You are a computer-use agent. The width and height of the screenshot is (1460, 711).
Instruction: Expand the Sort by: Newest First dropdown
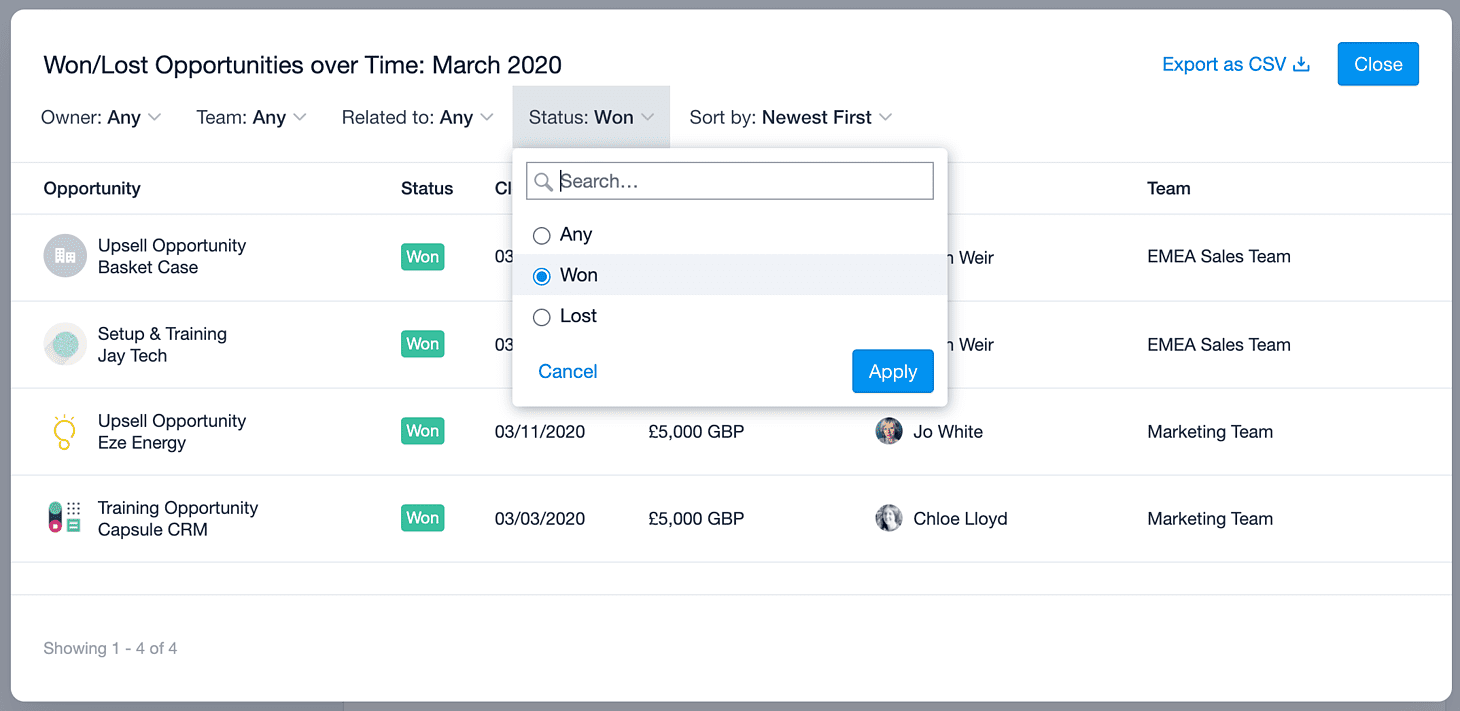click(x=790, y=117)
